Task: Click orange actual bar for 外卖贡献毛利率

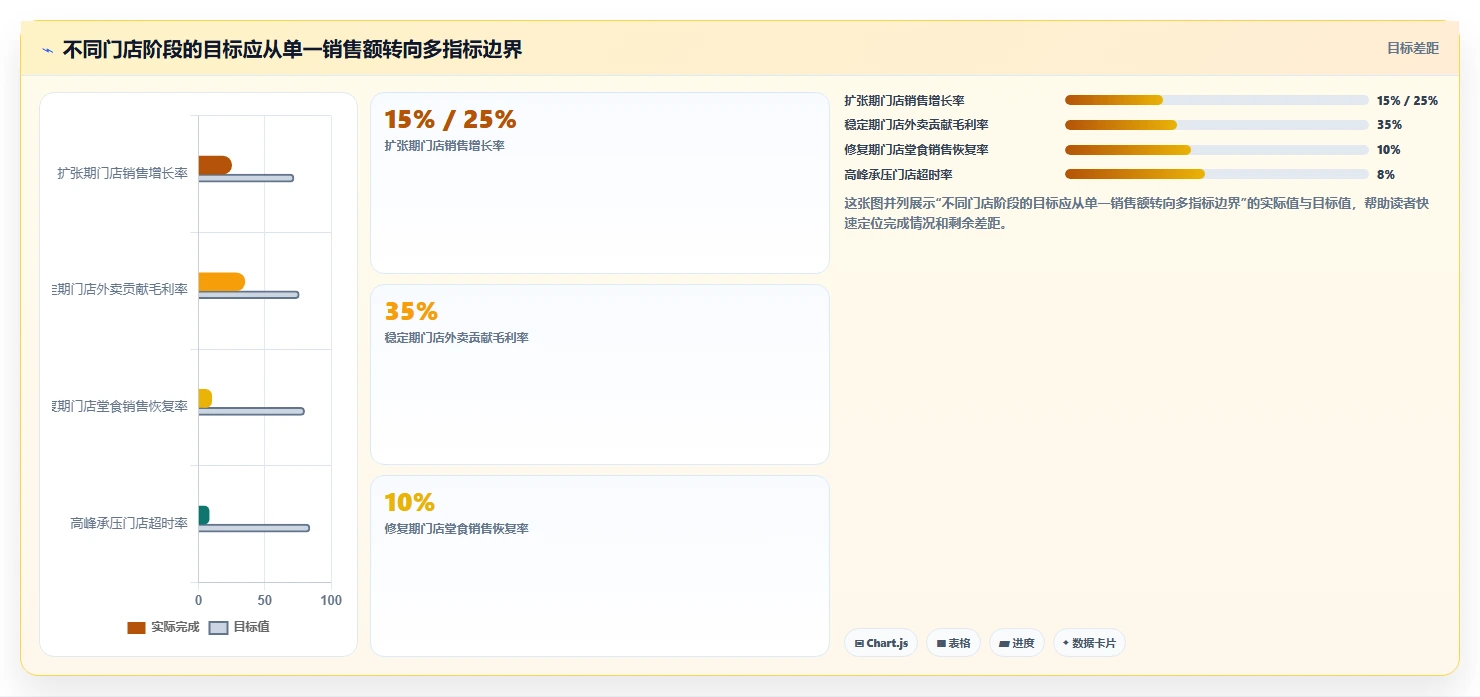Action: [222, 282]
